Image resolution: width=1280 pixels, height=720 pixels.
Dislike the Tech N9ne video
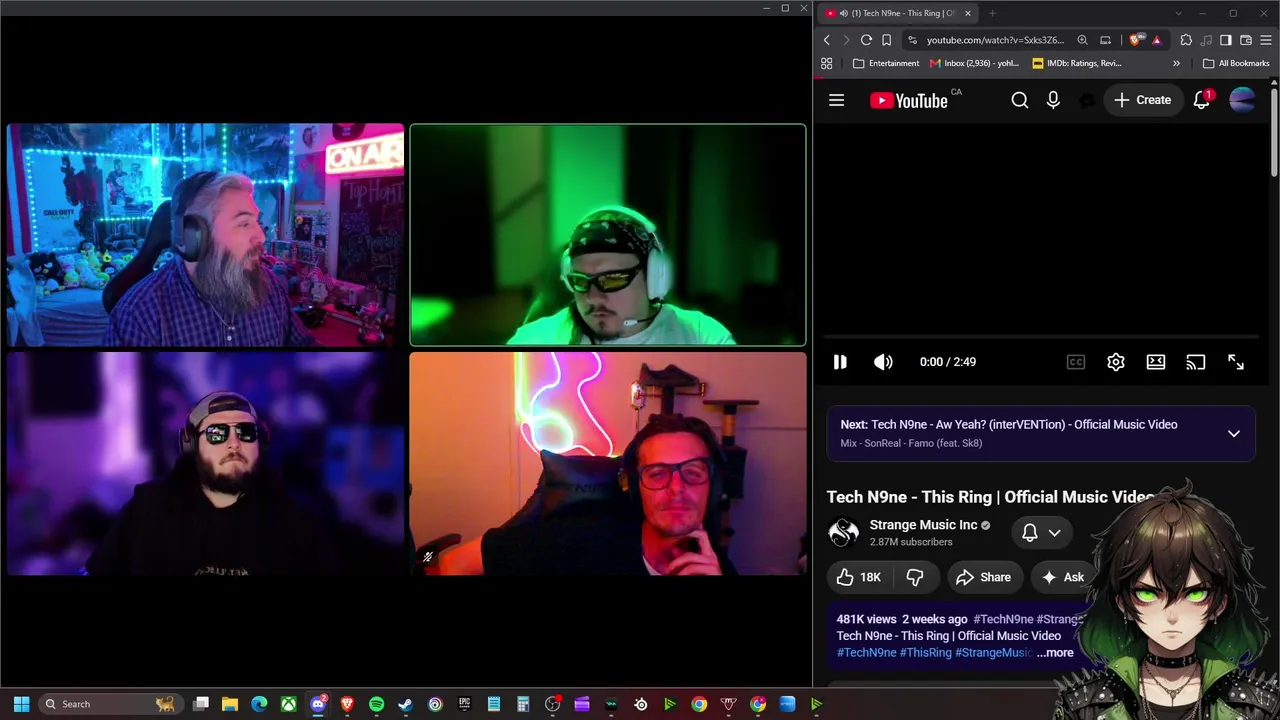pos(915,577)
